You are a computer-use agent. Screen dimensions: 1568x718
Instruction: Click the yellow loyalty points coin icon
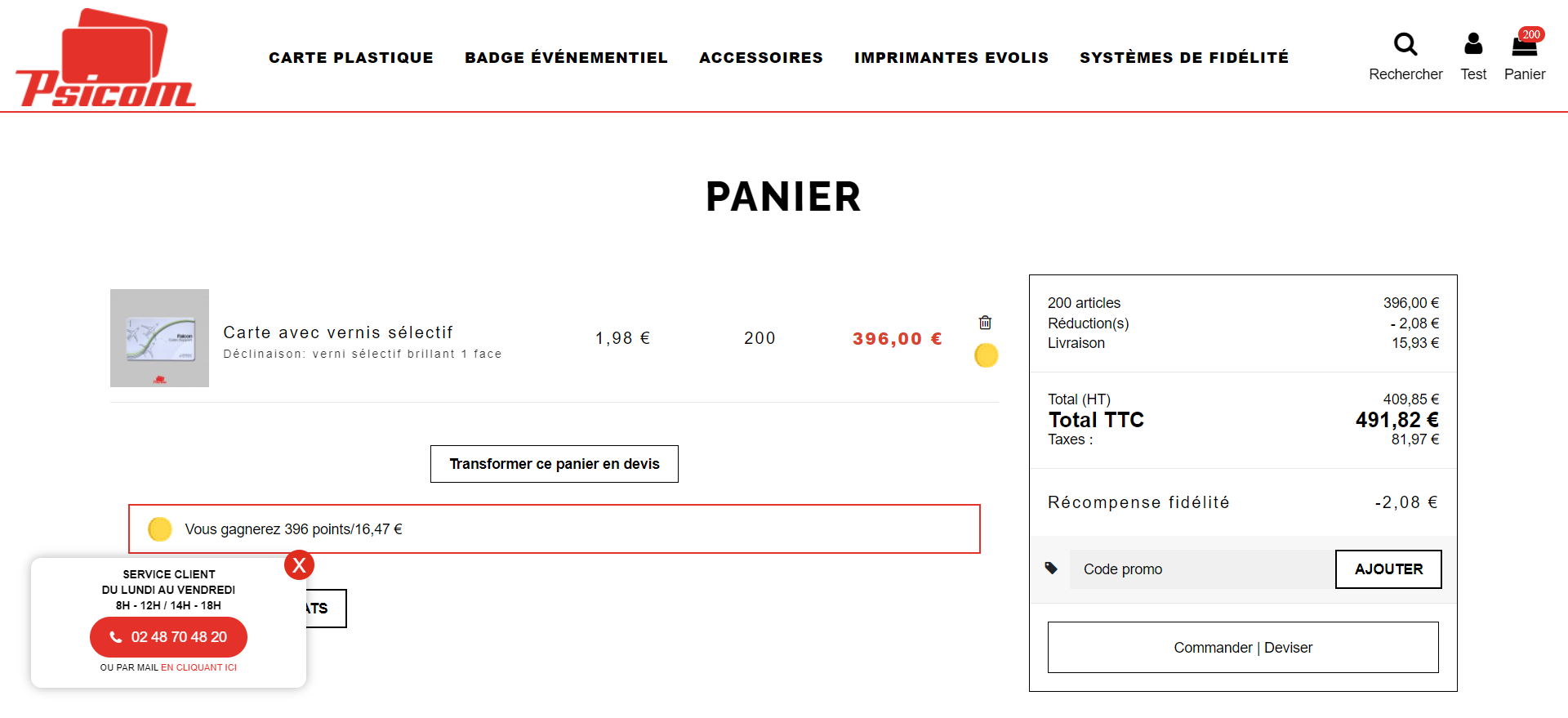(160, 529)
